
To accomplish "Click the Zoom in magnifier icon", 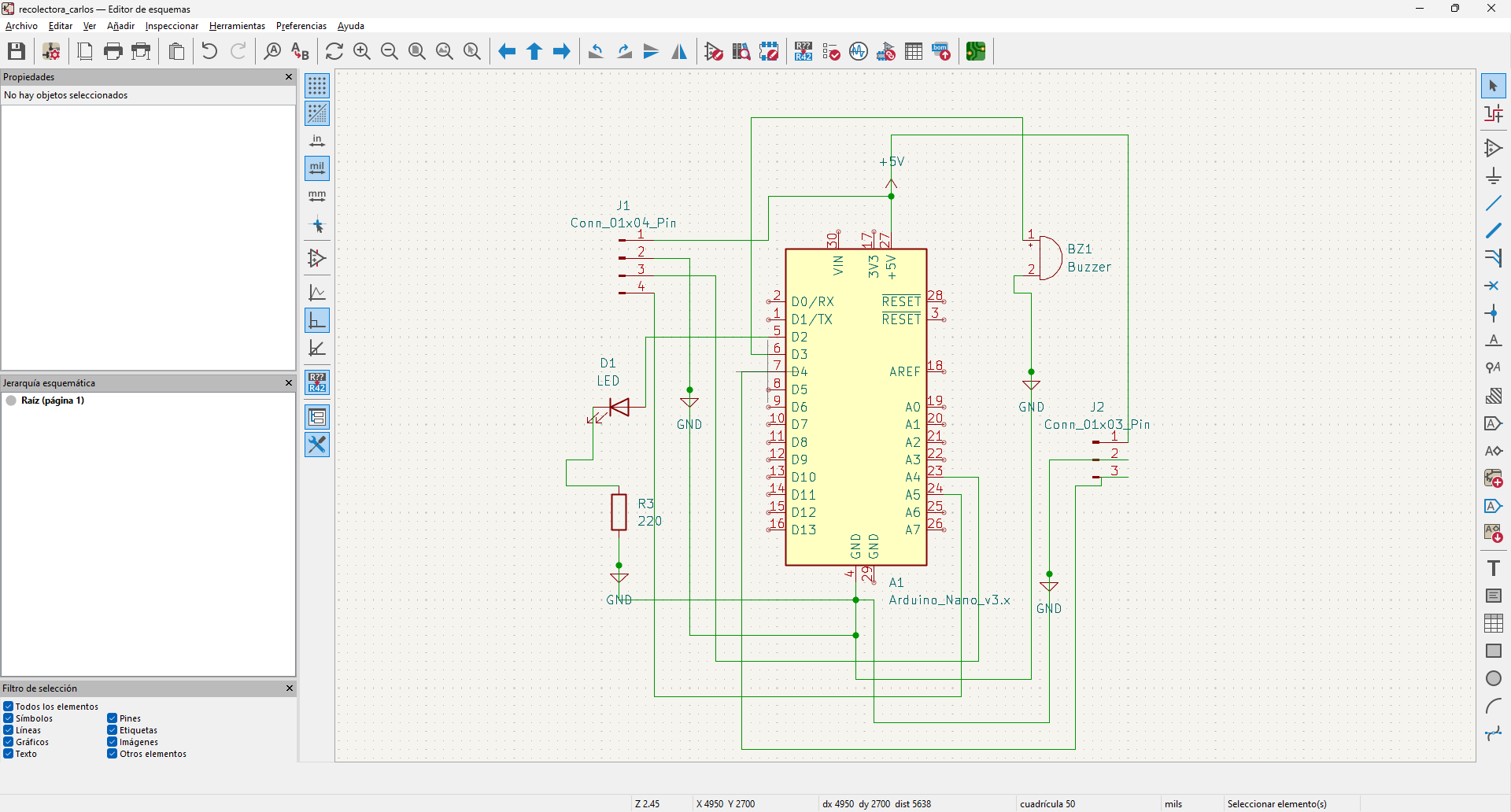I will [362, 52].
